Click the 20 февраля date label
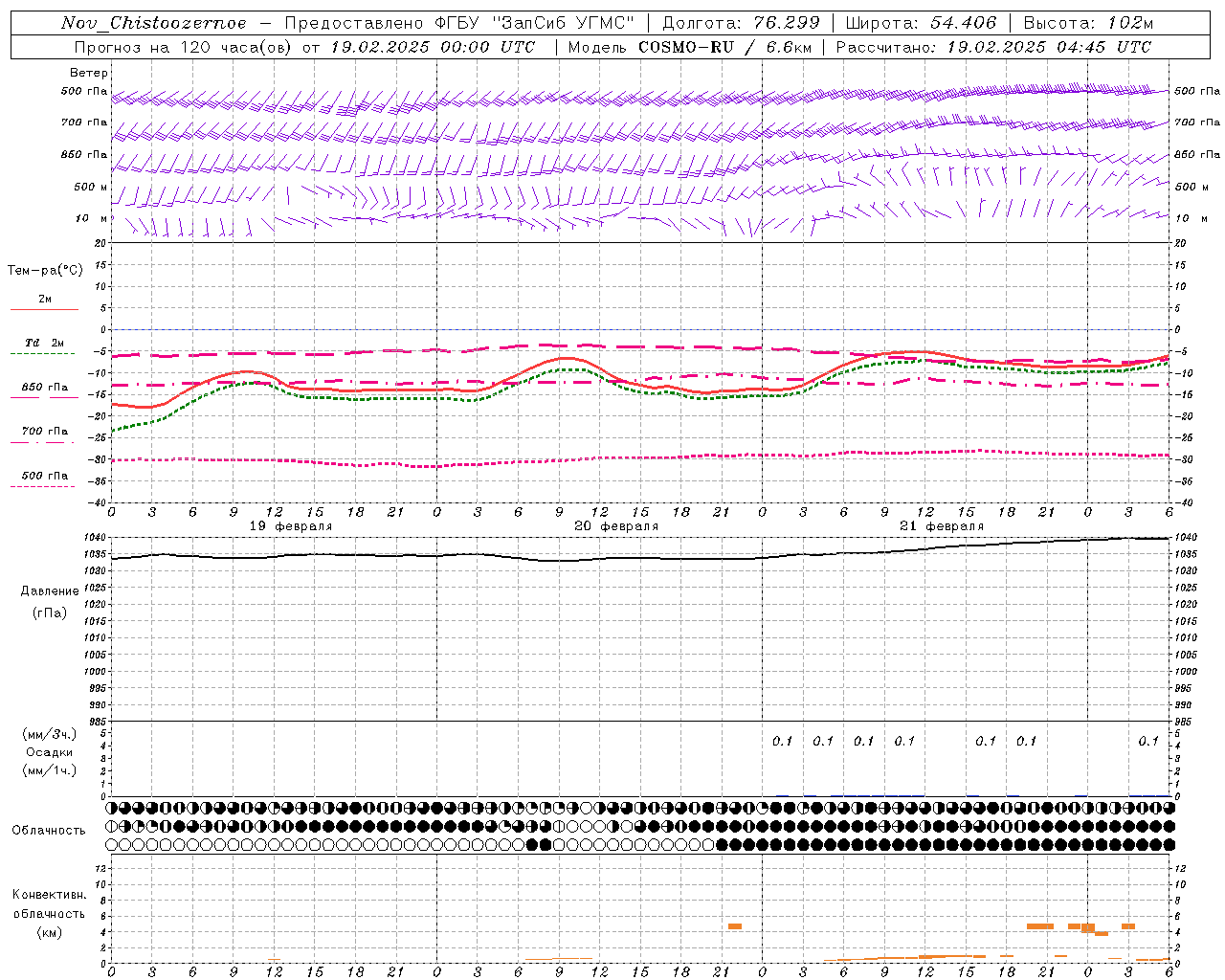 pos(616,526)
